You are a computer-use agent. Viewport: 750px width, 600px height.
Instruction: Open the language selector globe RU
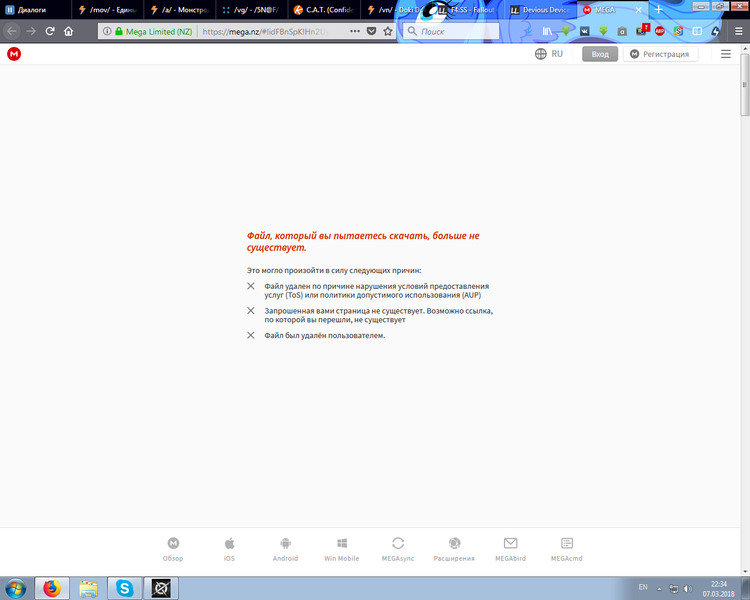coord(549,54)
